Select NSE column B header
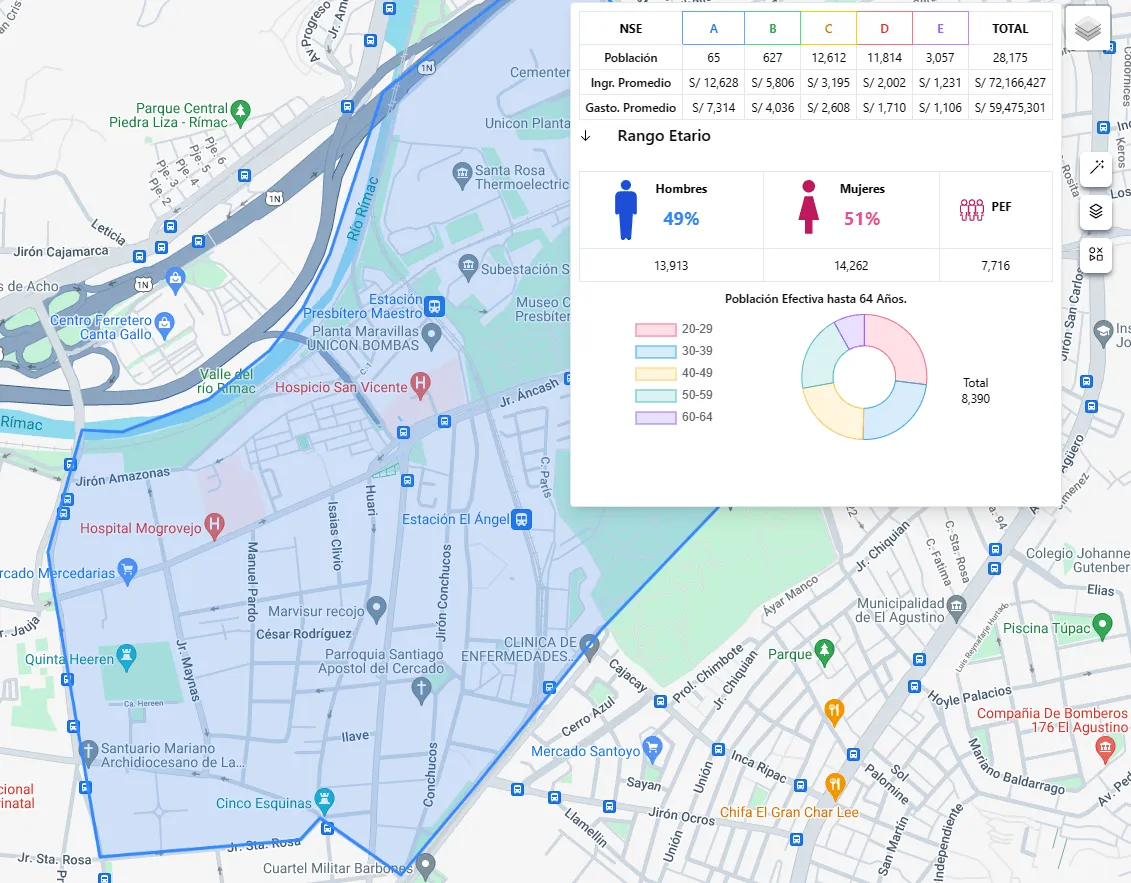This screenshot has height=883, width=1131. pos(773,29)
